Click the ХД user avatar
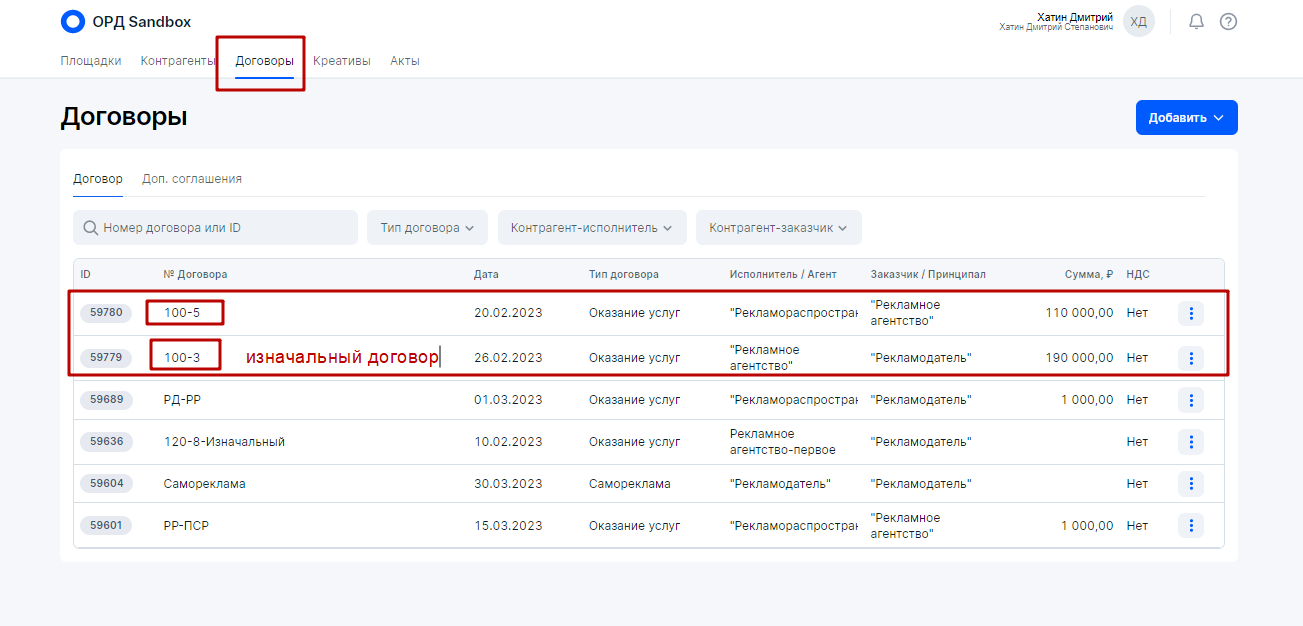Image resolution: width=1303 pixels, height=626 pixels. click(1138, 21)
